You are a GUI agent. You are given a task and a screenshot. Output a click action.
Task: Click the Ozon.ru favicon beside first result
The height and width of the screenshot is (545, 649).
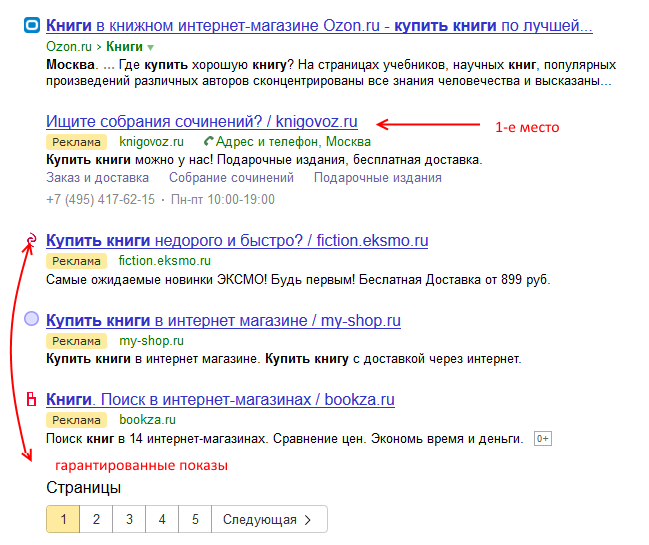32,25
